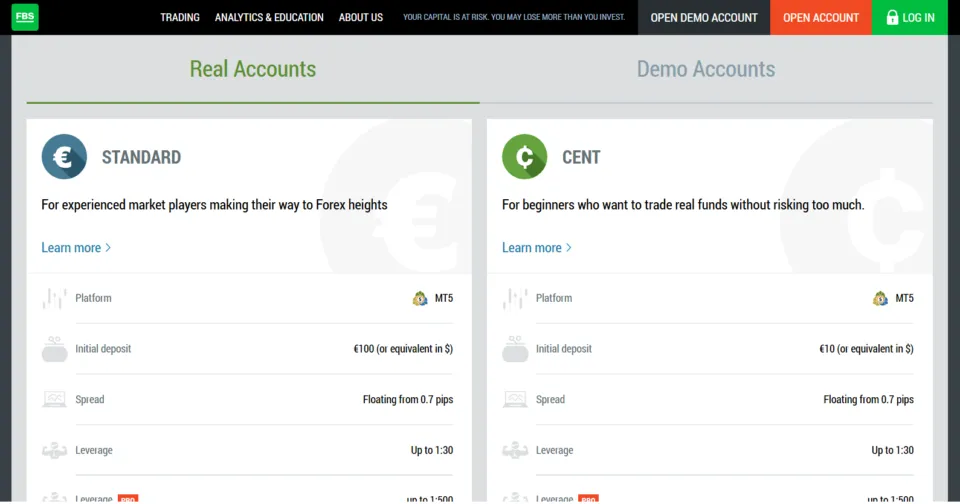Click the Platform chart icon in Standard card
The image size is (960, 504).
[54, 298]
